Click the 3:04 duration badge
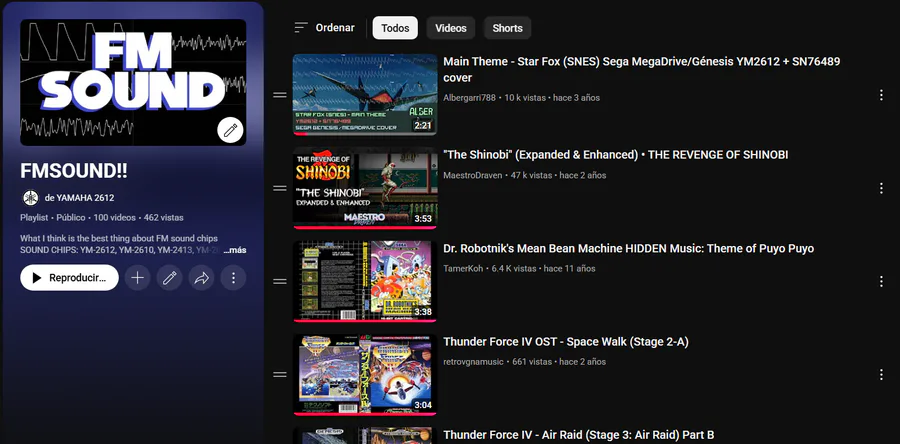900x444 pixels. tap(422, 405)
